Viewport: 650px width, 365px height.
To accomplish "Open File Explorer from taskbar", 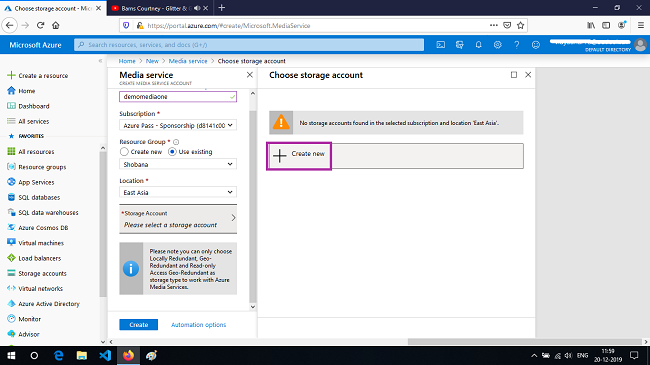I will [82, 355].
